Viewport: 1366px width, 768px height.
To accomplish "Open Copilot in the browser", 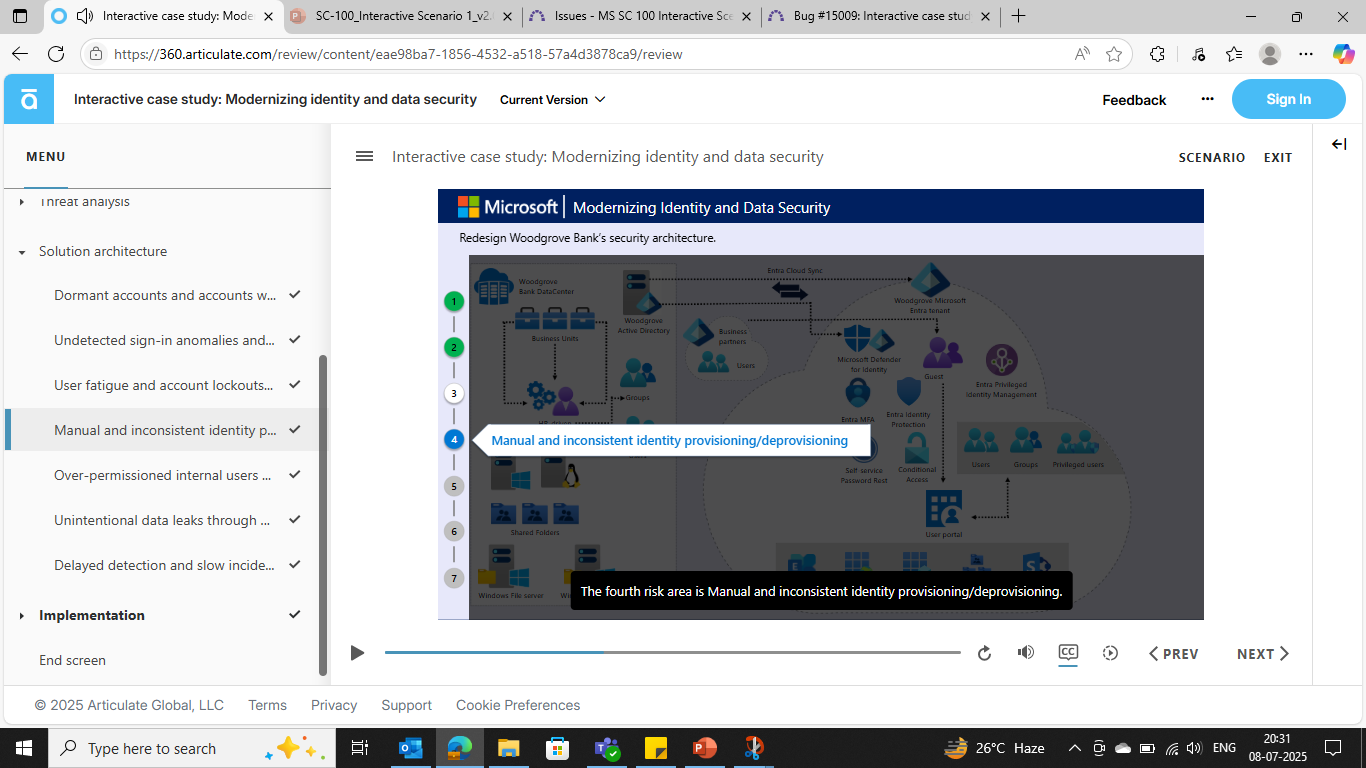I will 1343,54.
